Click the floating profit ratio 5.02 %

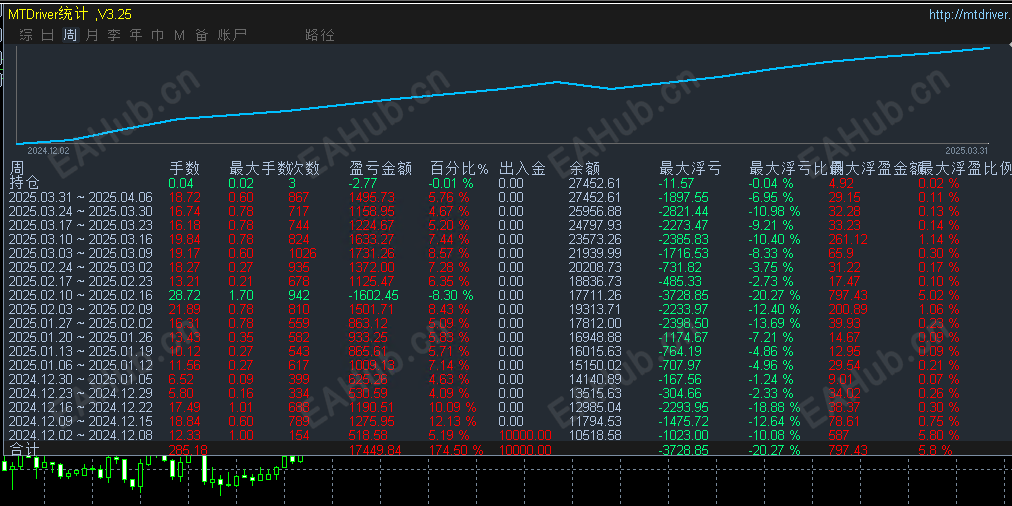[x=939, y=295]
